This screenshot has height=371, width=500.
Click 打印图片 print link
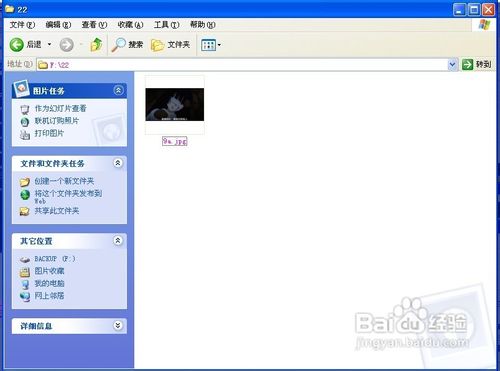(49, 133)
